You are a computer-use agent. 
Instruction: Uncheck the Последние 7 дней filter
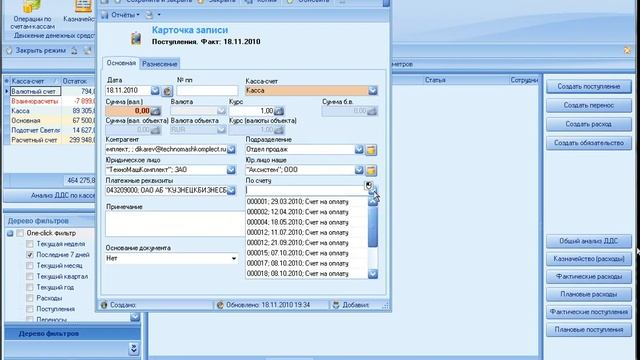[x=29, y=255]
